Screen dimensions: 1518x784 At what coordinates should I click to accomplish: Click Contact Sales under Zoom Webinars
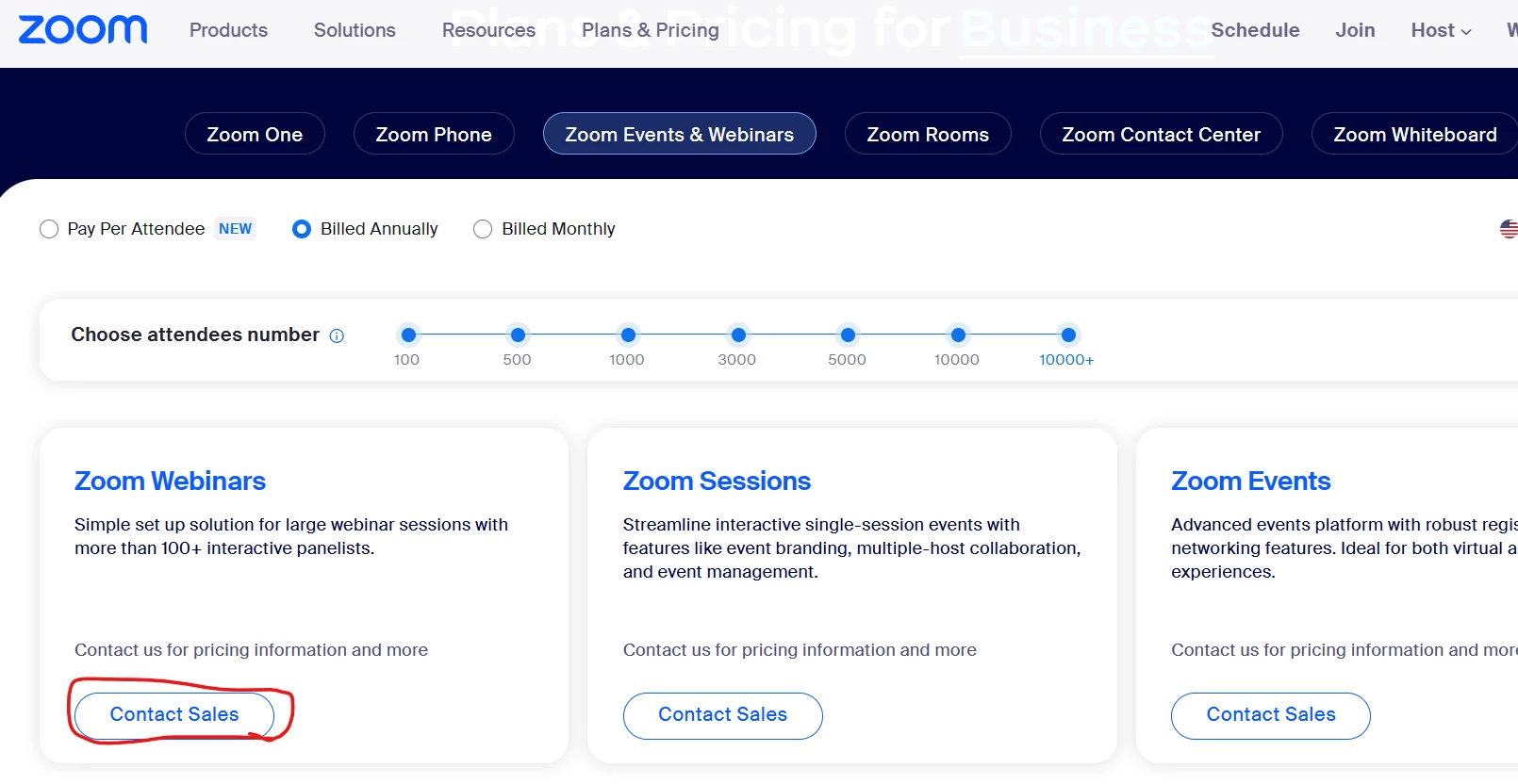pyautogui.click(x=174, y=715)
